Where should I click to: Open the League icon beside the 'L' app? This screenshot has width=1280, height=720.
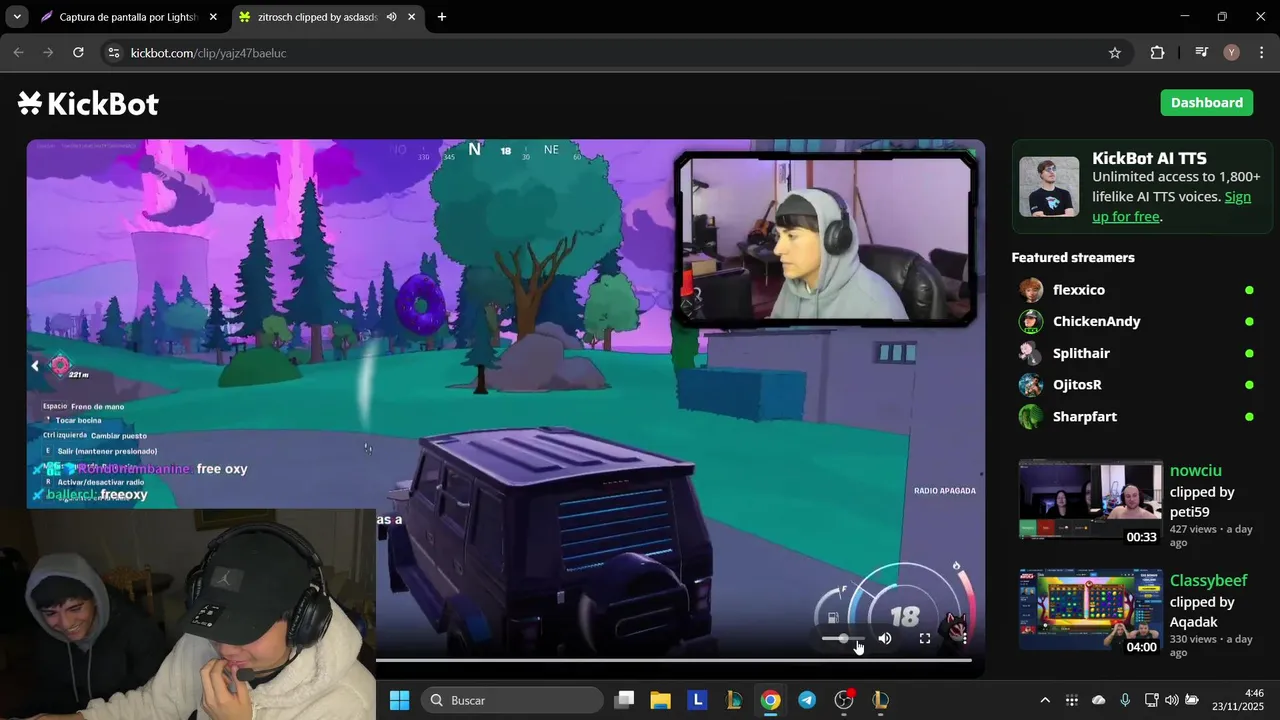[x=734, y=700]
